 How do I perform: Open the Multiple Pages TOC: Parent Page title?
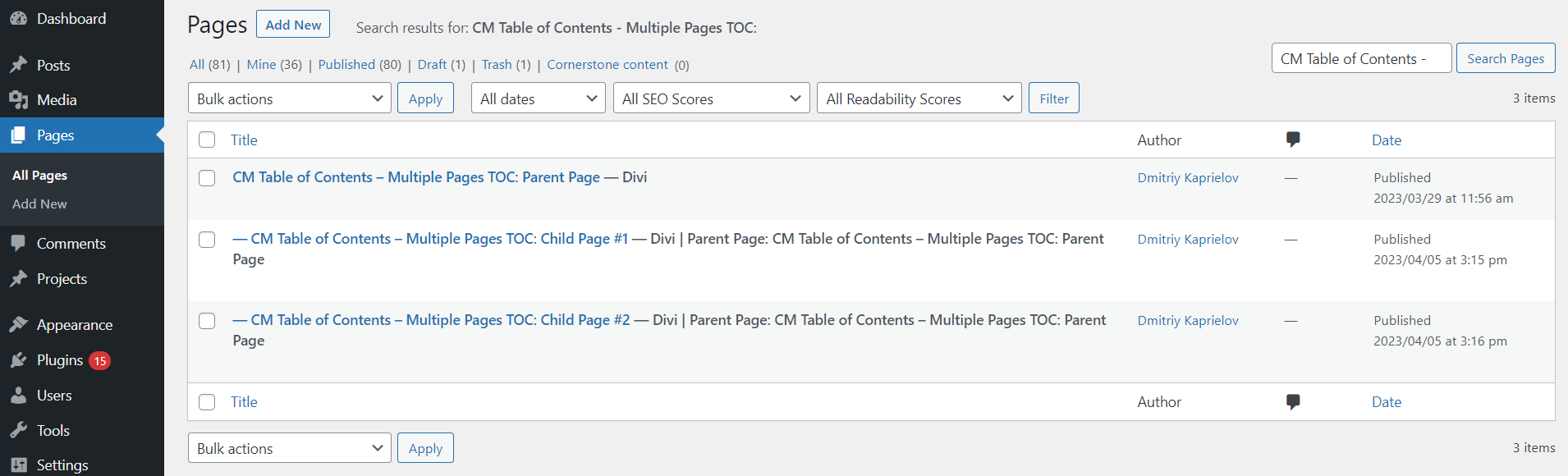click(416, 177)
